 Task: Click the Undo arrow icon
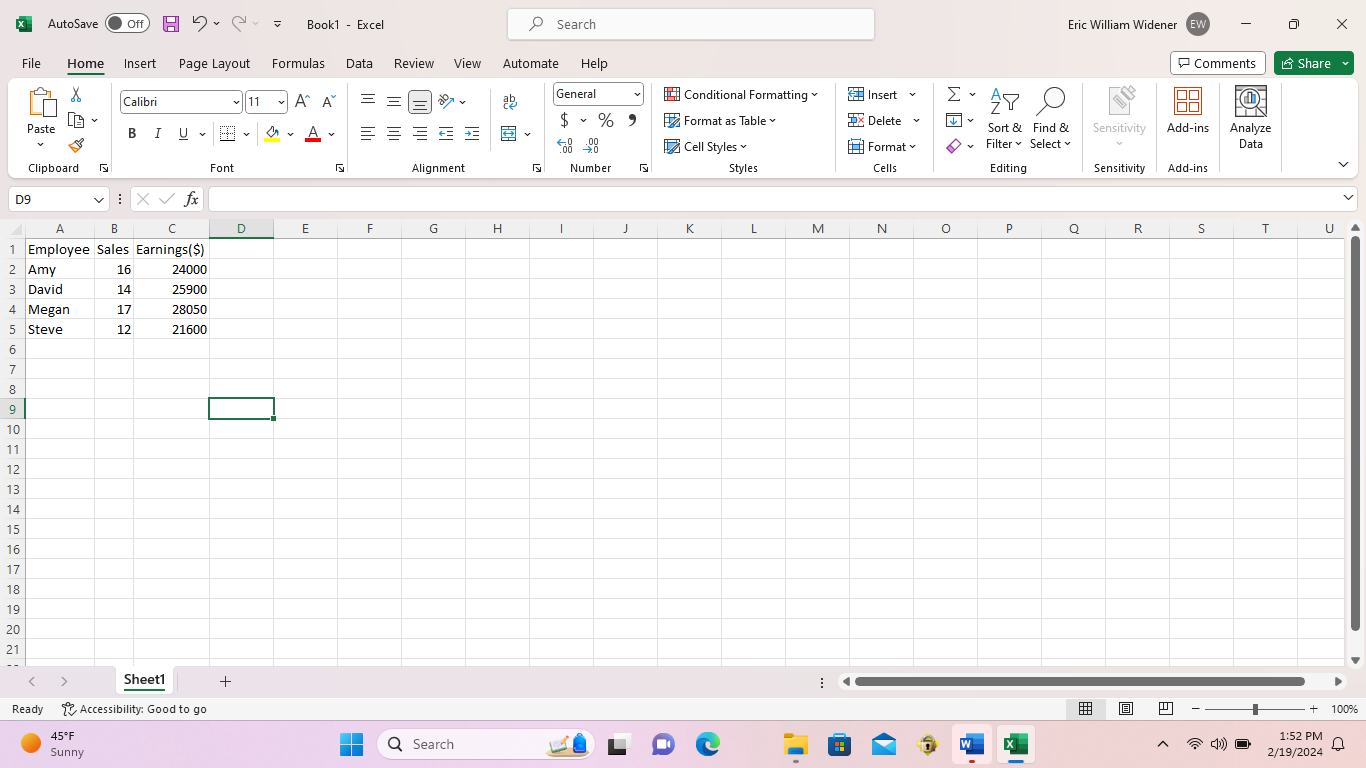pos(199,23)
